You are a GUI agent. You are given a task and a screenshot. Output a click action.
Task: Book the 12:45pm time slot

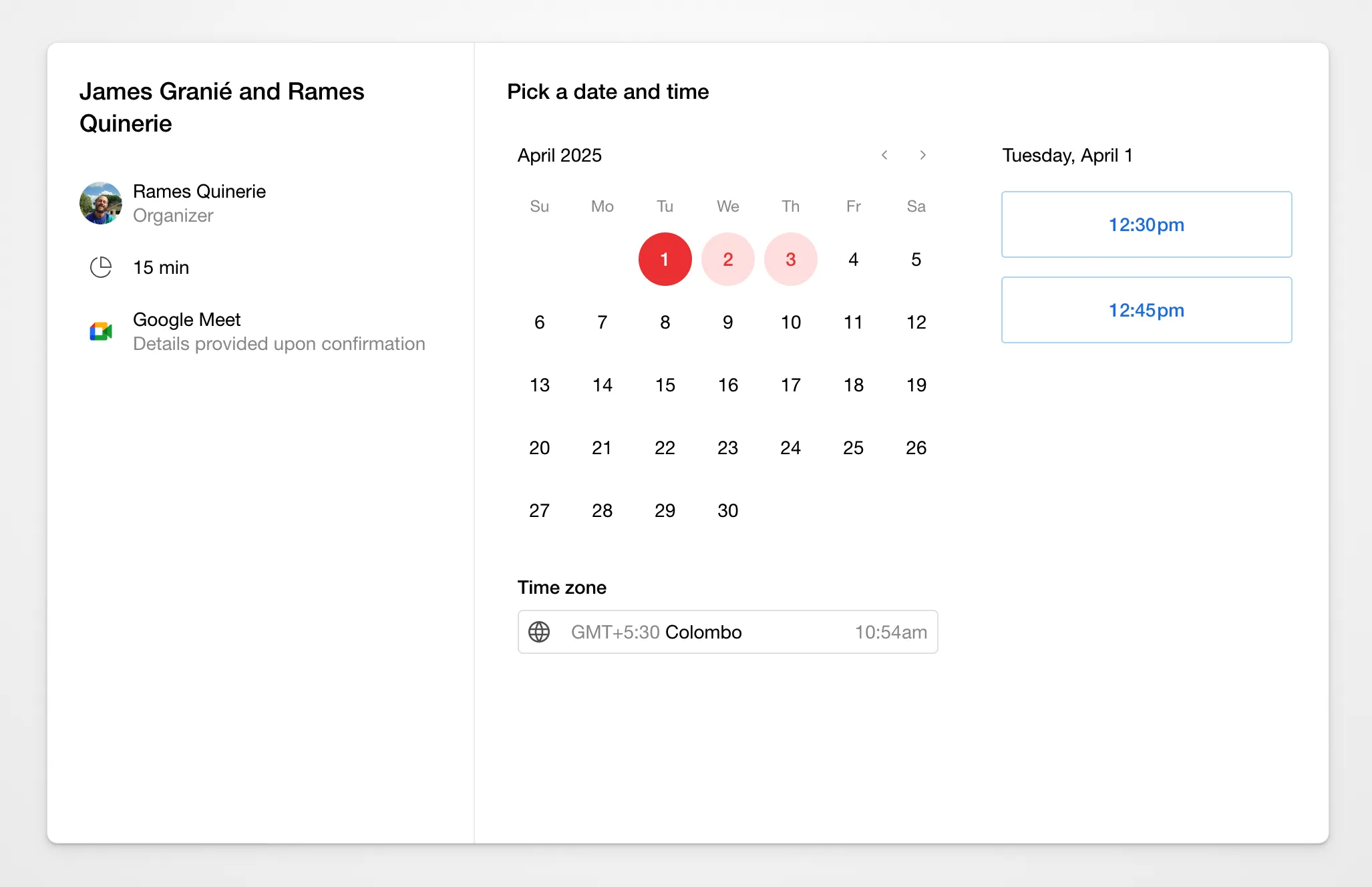(1146, 310)
